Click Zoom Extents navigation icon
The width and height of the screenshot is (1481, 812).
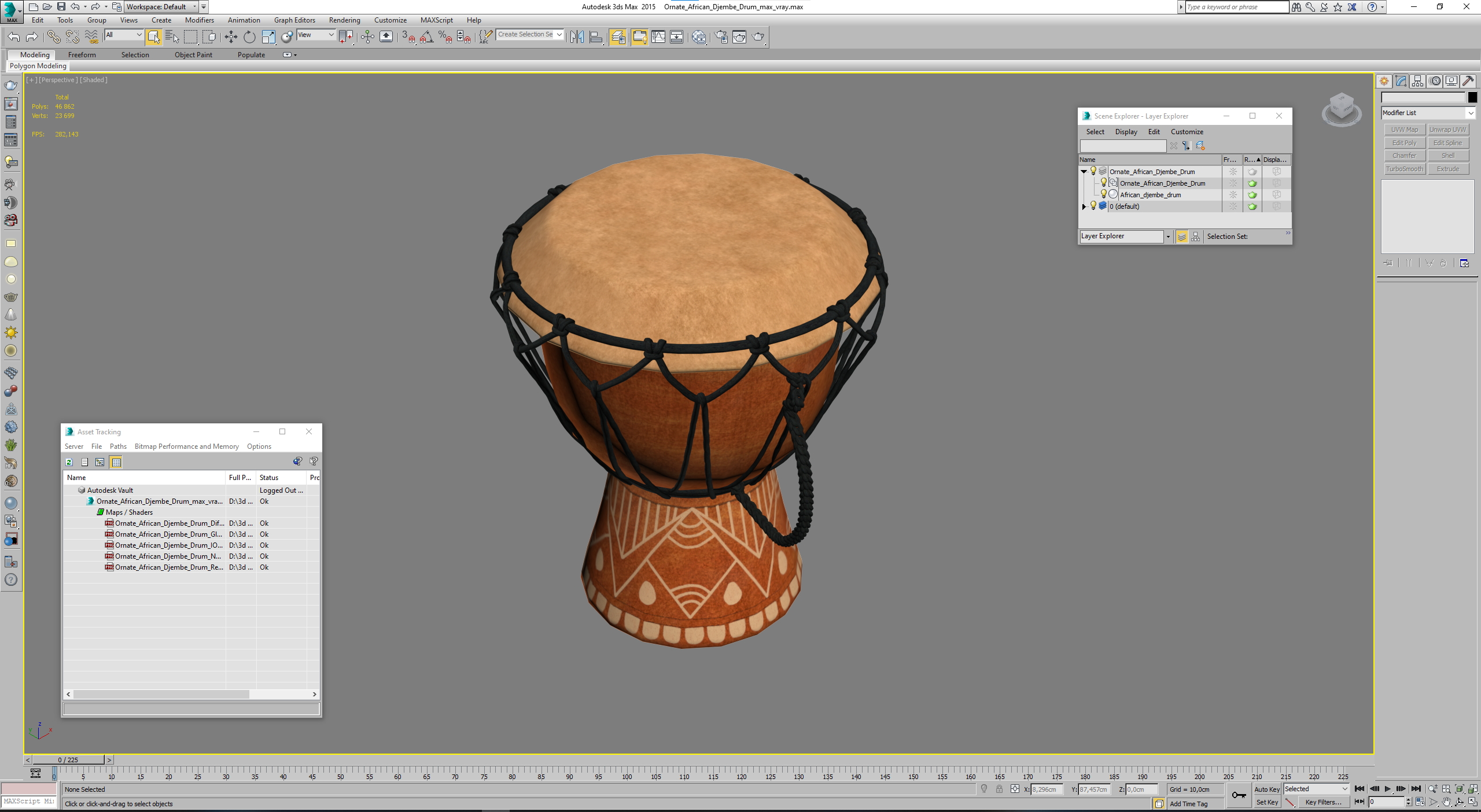click(x=1460, y=789)
